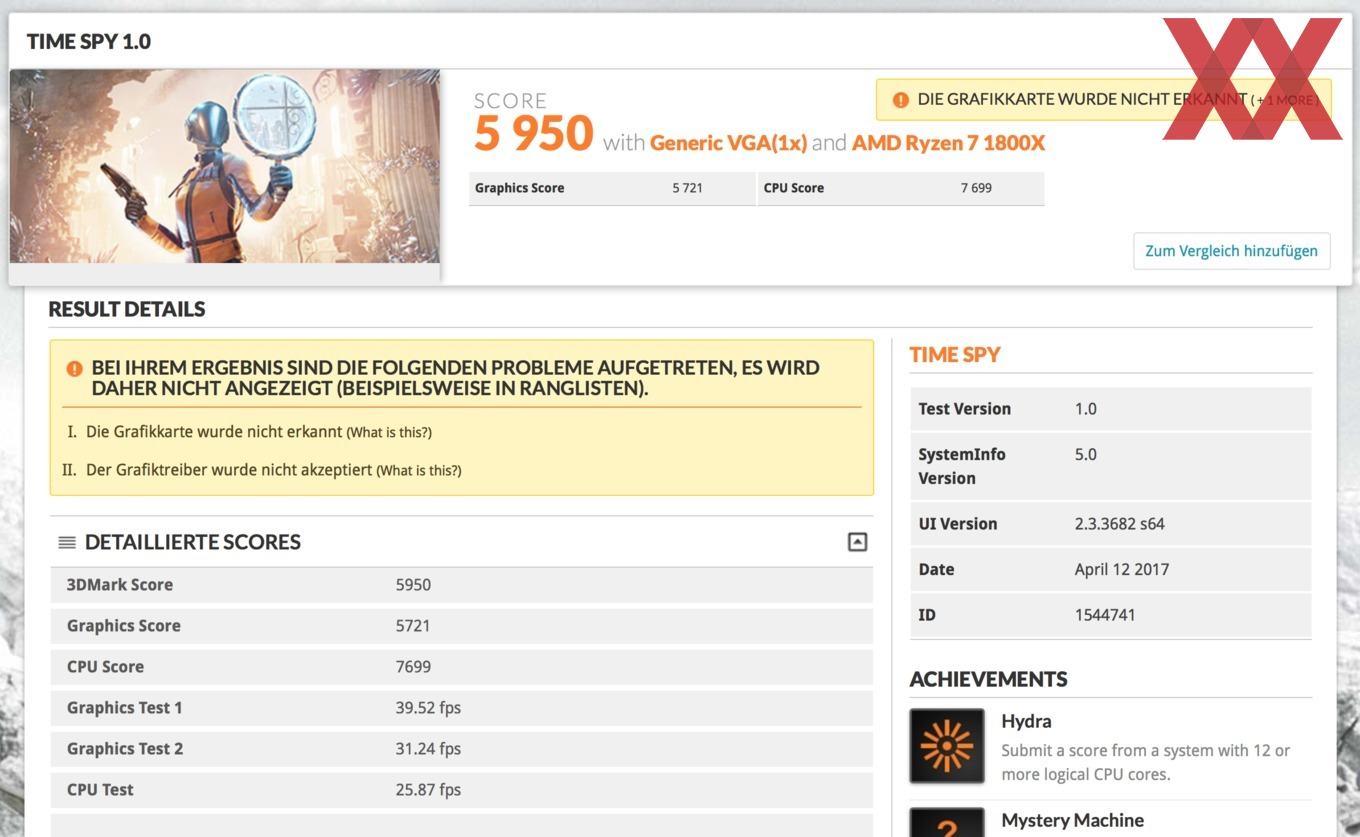Select the CPU Score row value 7699
The height and width of the screenshot is (837, 1360).
[x=413, y=667]
